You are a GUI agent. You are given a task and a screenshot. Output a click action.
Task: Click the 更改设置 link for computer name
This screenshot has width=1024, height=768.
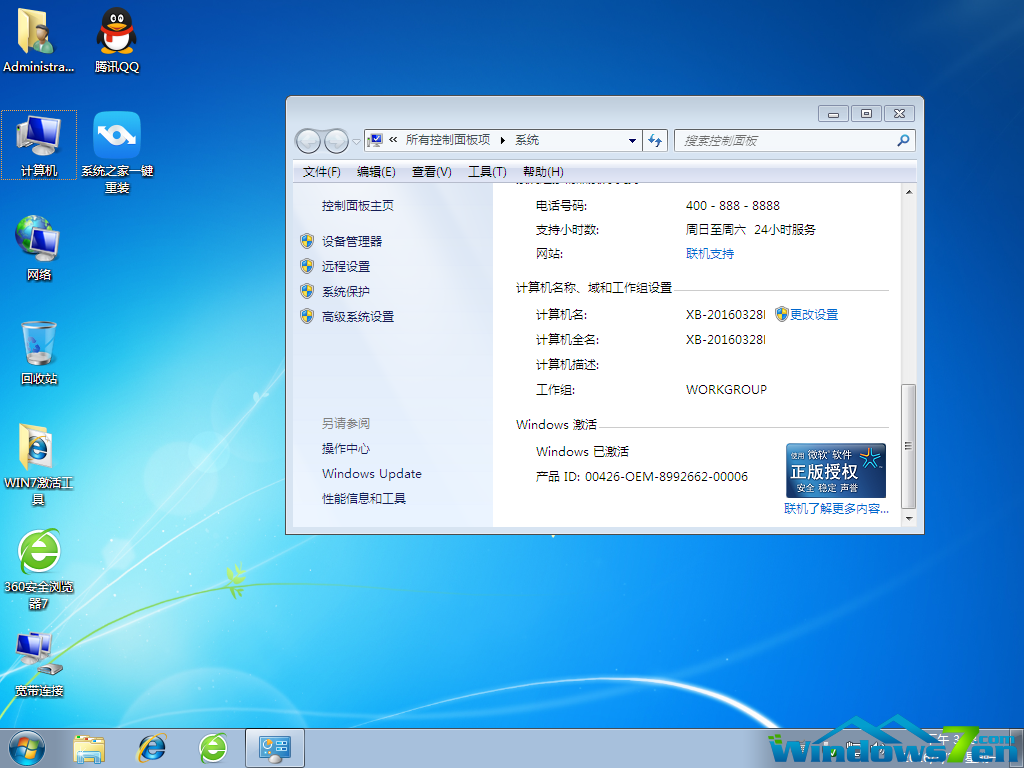pyautogui.click(x=813, y=314)
